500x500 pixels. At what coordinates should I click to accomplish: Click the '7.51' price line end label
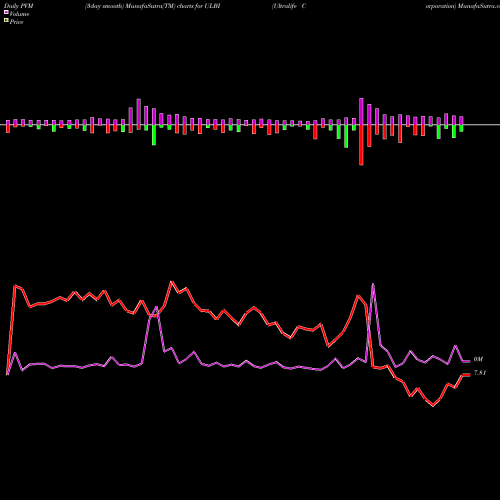(x=480, y=373)
